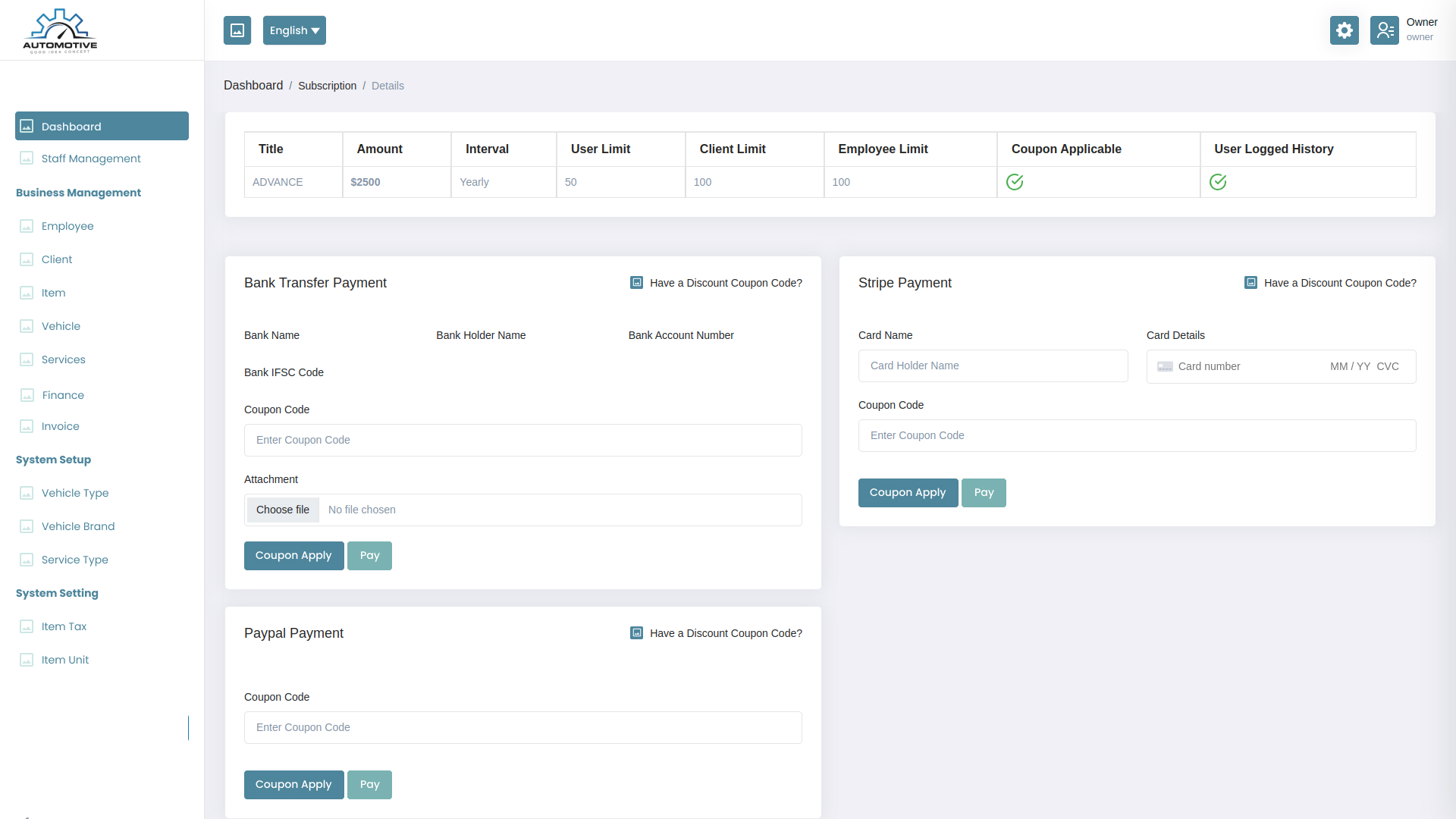Image resolution: width=1456 pixels, height=819 pixels.
Task: Click the Vehicle Type sidebar icon
Action: [x=27, y=493]
